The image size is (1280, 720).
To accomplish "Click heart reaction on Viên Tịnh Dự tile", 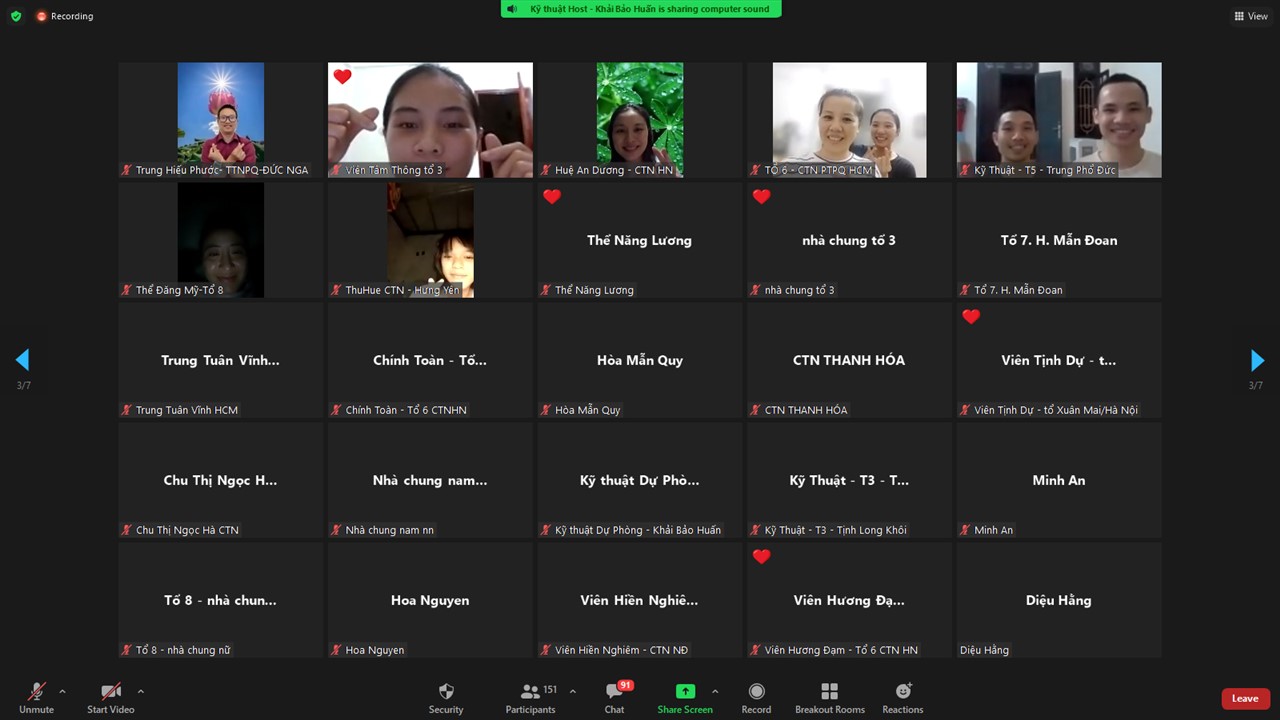I will pyautogui.click(x=971, y=317).
